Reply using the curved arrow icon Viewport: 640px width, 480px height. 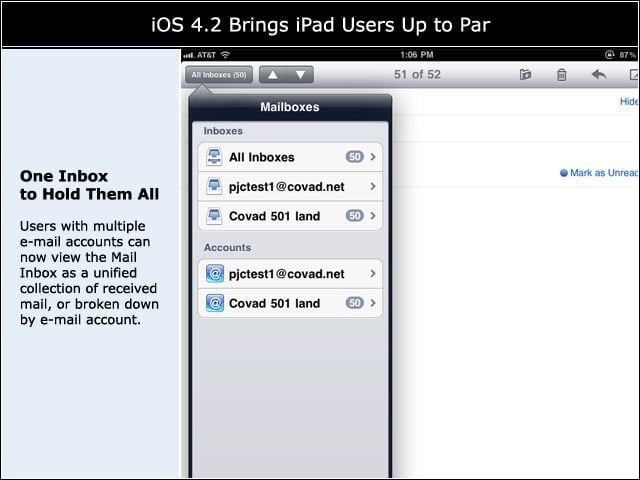click(599, 74)
